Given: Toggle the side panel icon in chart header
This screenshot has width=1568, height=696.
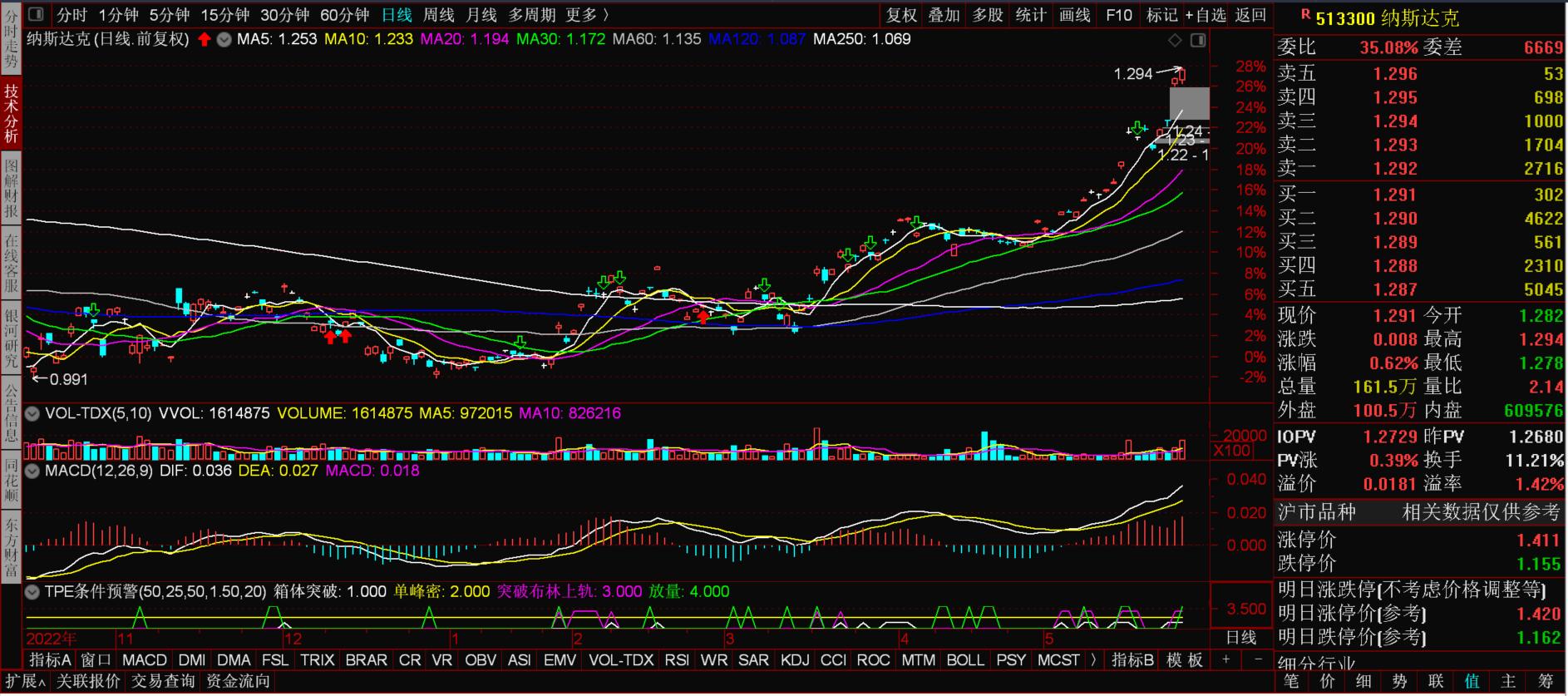Looking at the screenshot, I should (x=1198, y=40).
